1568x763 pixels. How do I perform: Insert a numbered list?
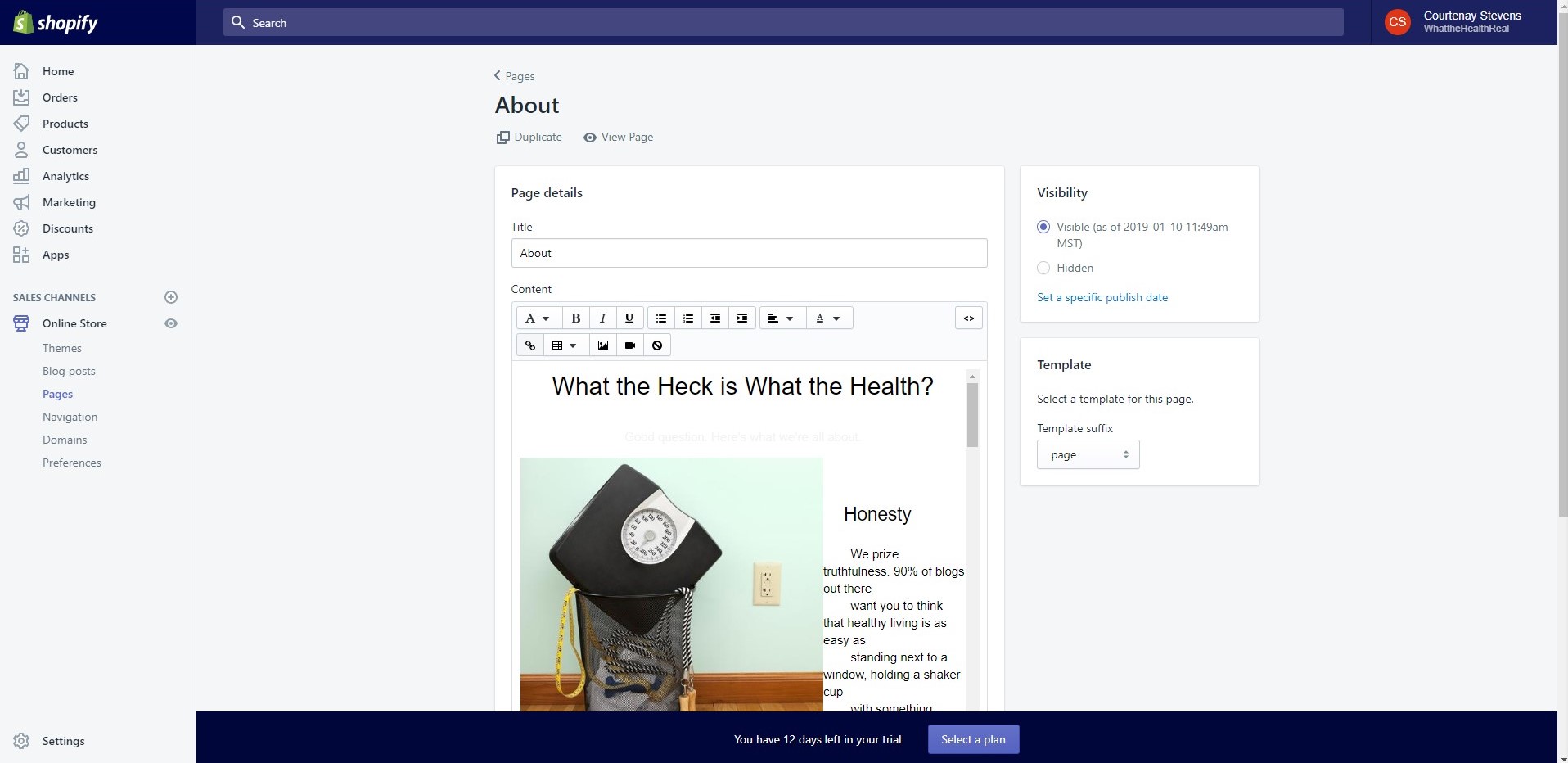click(x=688, y=318)
